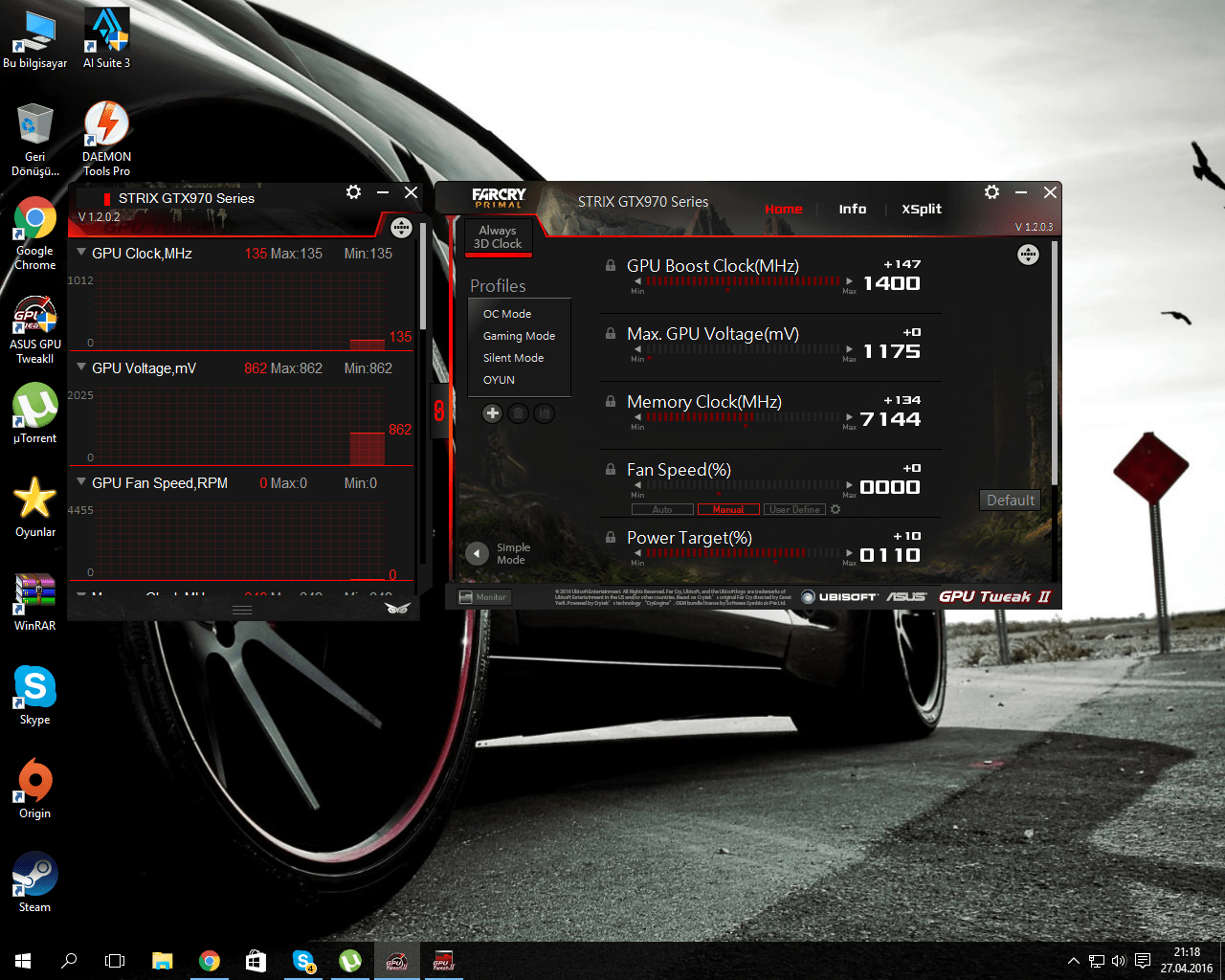Switch to the XSplit tab
Image resolution: width=1225 pixels, height=980 pixels.
[x=922, y=209]
